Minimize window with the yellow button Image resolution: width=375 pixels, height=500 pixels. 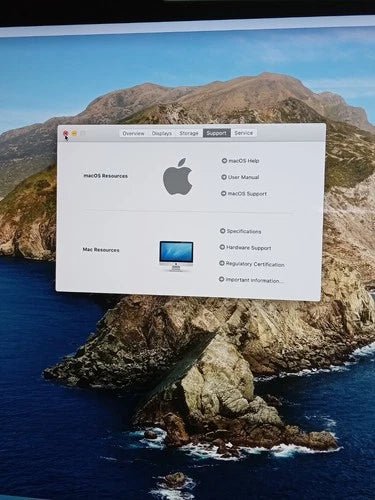[74, 133]
